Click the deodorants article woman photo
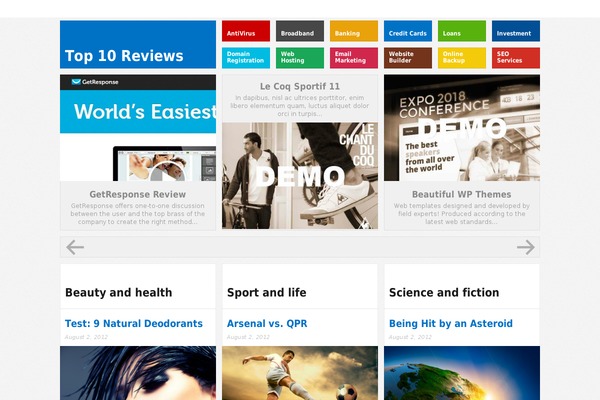Viewport: 600px width, 400px height. [138, 373]
